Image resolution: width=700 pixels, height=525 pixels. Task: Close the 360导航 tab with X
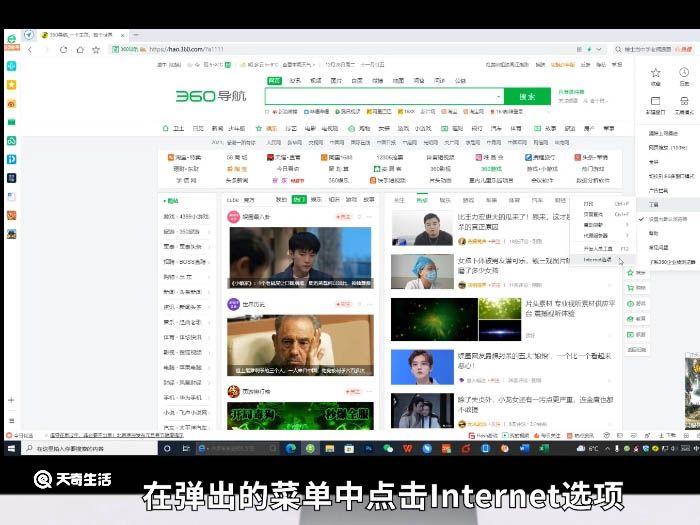tap(123, 35)
